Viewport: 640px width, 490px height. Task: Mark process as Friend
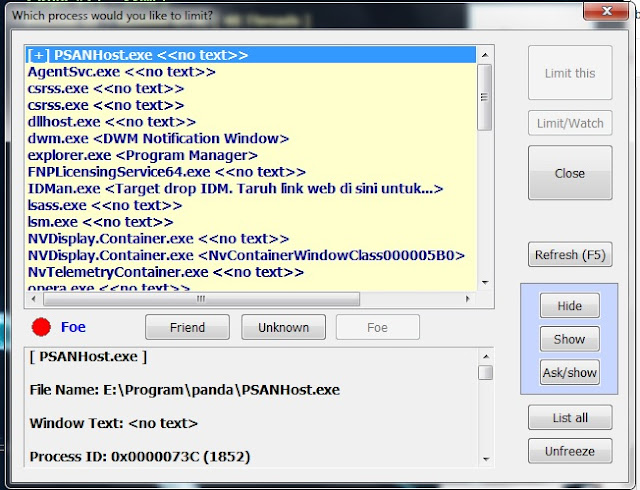(187, 327)
